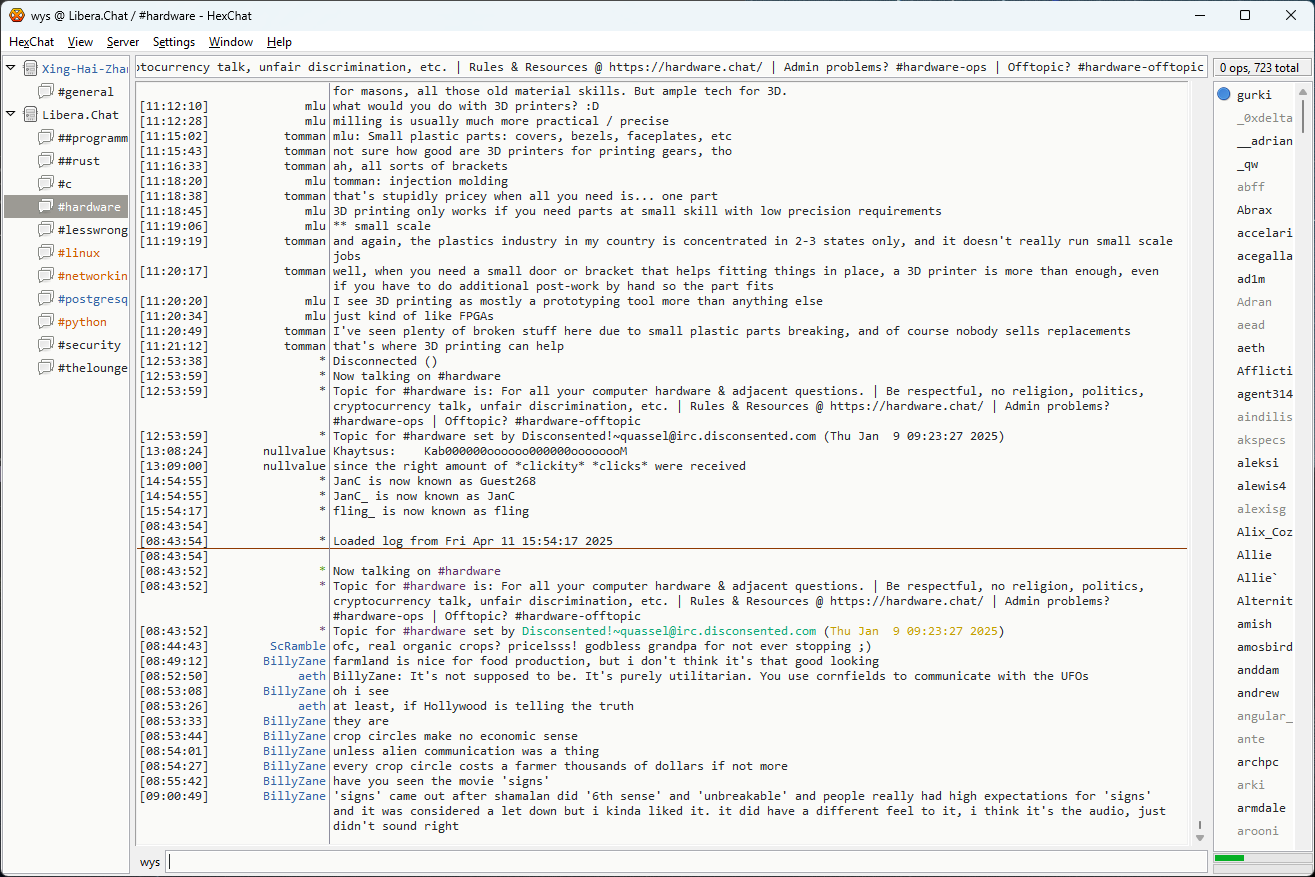Collapse the Libera.Chat server tree
The image size is (1315, 877).
click(x=11, y=114)
